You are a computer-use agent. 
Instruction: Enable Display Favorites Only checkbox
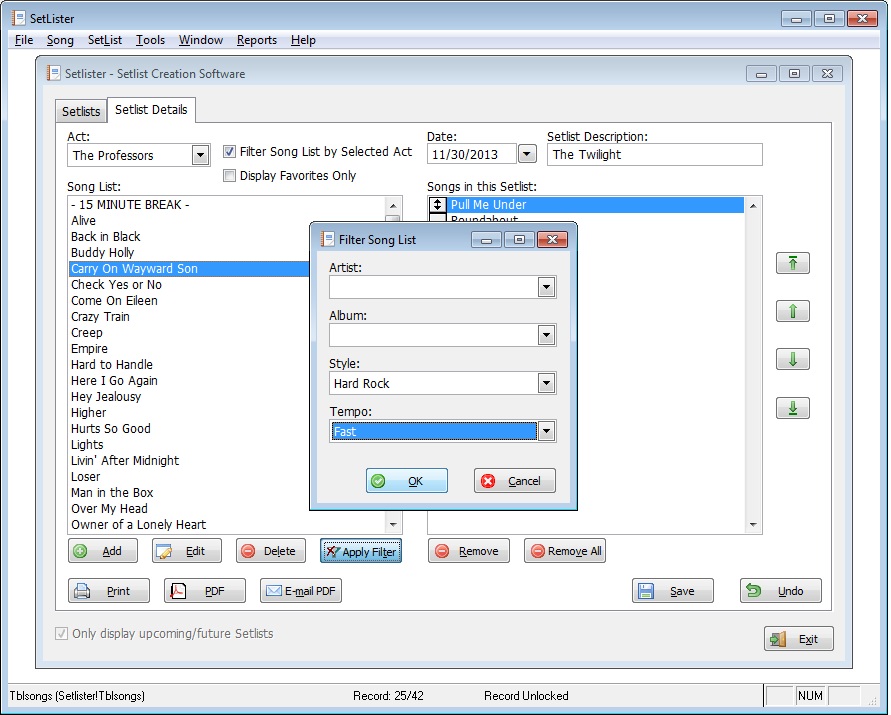230,176
